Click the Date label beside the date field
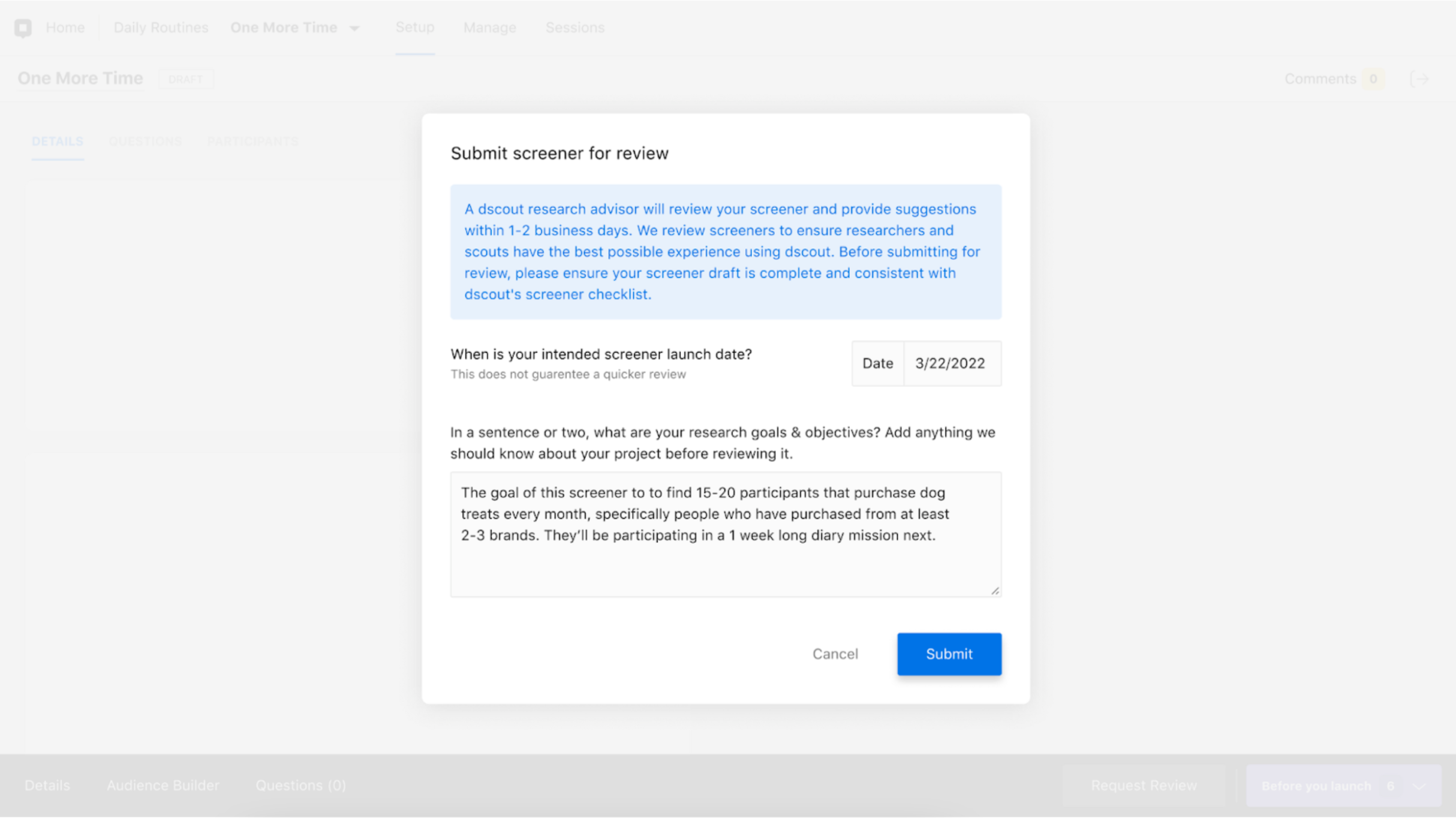 pos(878,363)
